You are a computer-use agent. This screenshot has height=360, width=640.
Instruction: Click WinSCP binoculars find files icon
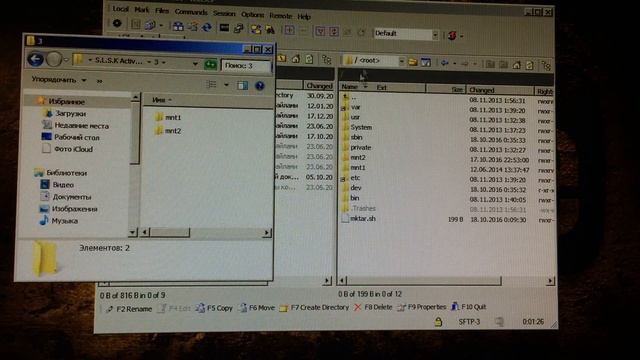click(x=270, y=29)
